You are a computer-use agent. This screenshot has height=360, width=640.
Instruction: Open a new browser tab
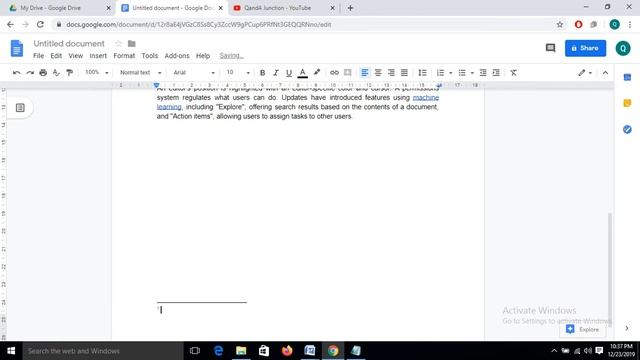[x=350, y=8]
